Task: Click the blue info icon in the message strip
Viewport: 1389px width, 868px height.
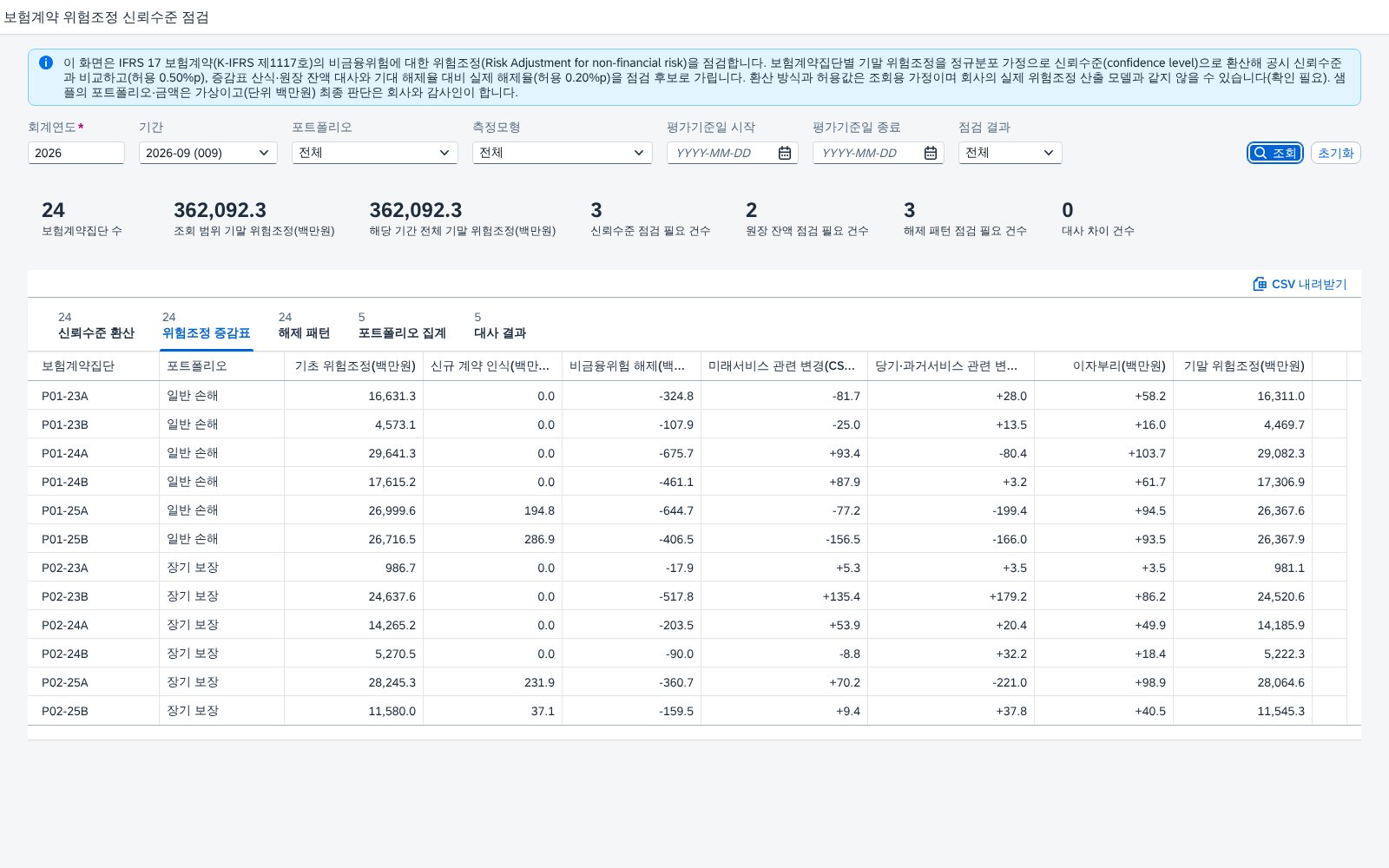Action: click(x=46, y=62)
